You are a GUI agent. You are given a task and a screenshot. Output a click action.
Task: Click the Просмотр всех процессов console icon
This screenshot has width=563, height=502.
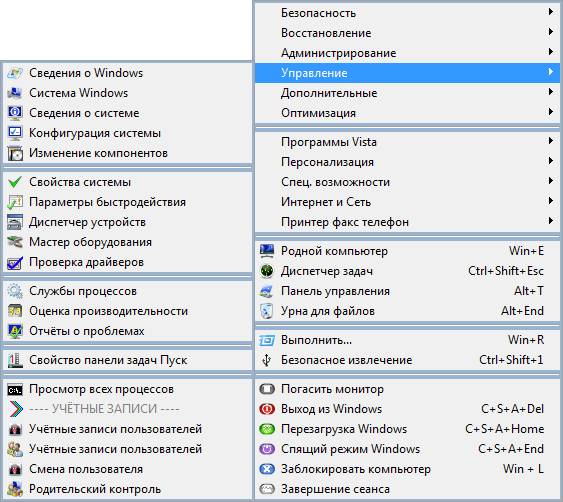tap(15, 390)
